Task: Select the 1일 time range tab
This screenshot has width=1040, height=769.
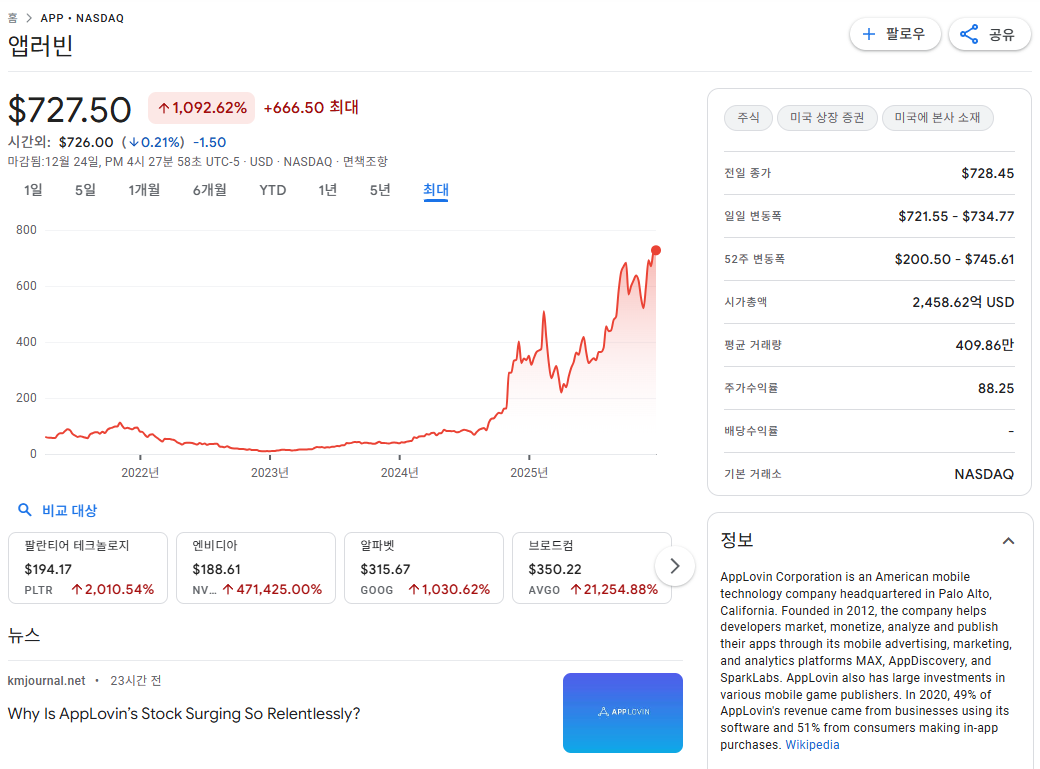Action: coord(33,190)
